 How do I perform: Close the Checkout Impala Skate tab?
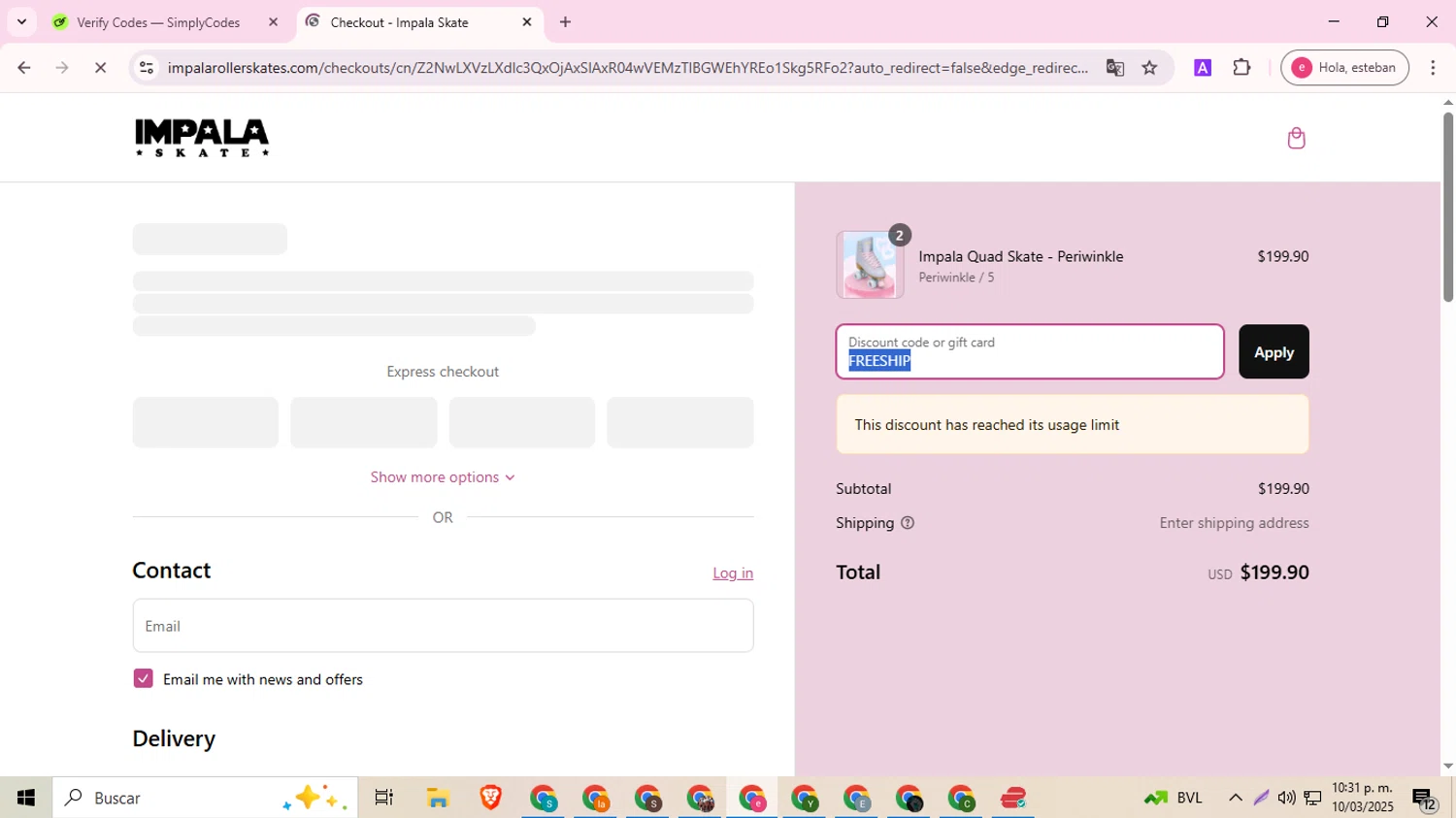coord(527,22)
